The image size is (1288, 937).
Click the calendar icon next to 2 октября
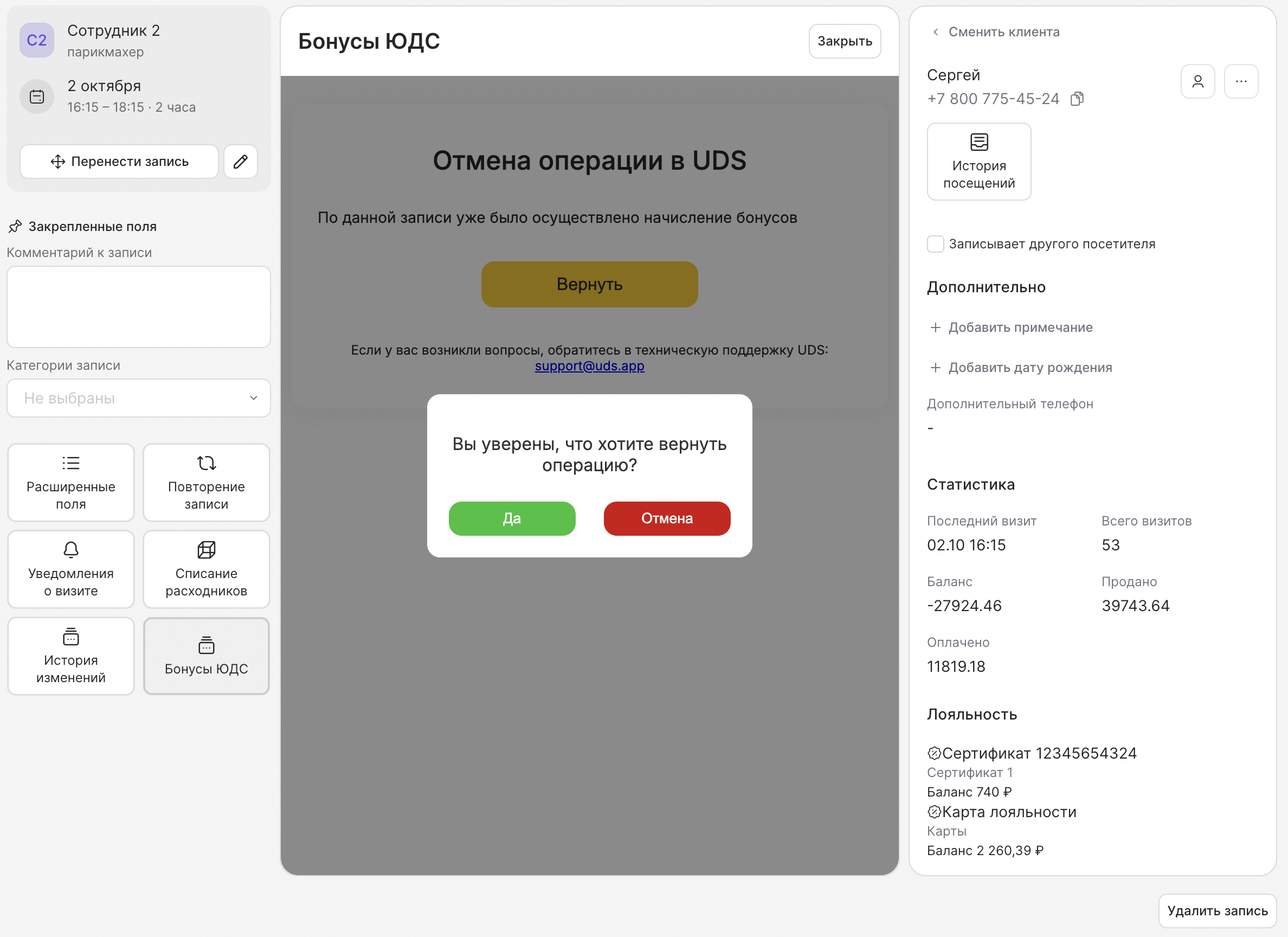pos(37,97)
